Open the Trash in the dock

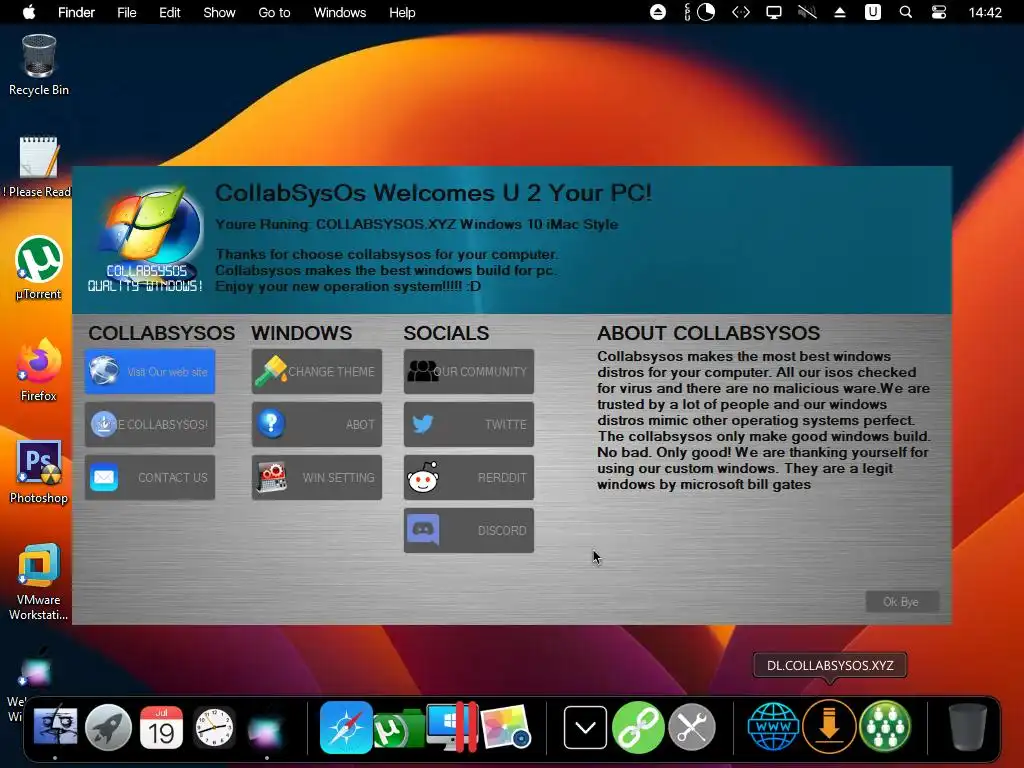pyautogui.click(x=967, y=727)
